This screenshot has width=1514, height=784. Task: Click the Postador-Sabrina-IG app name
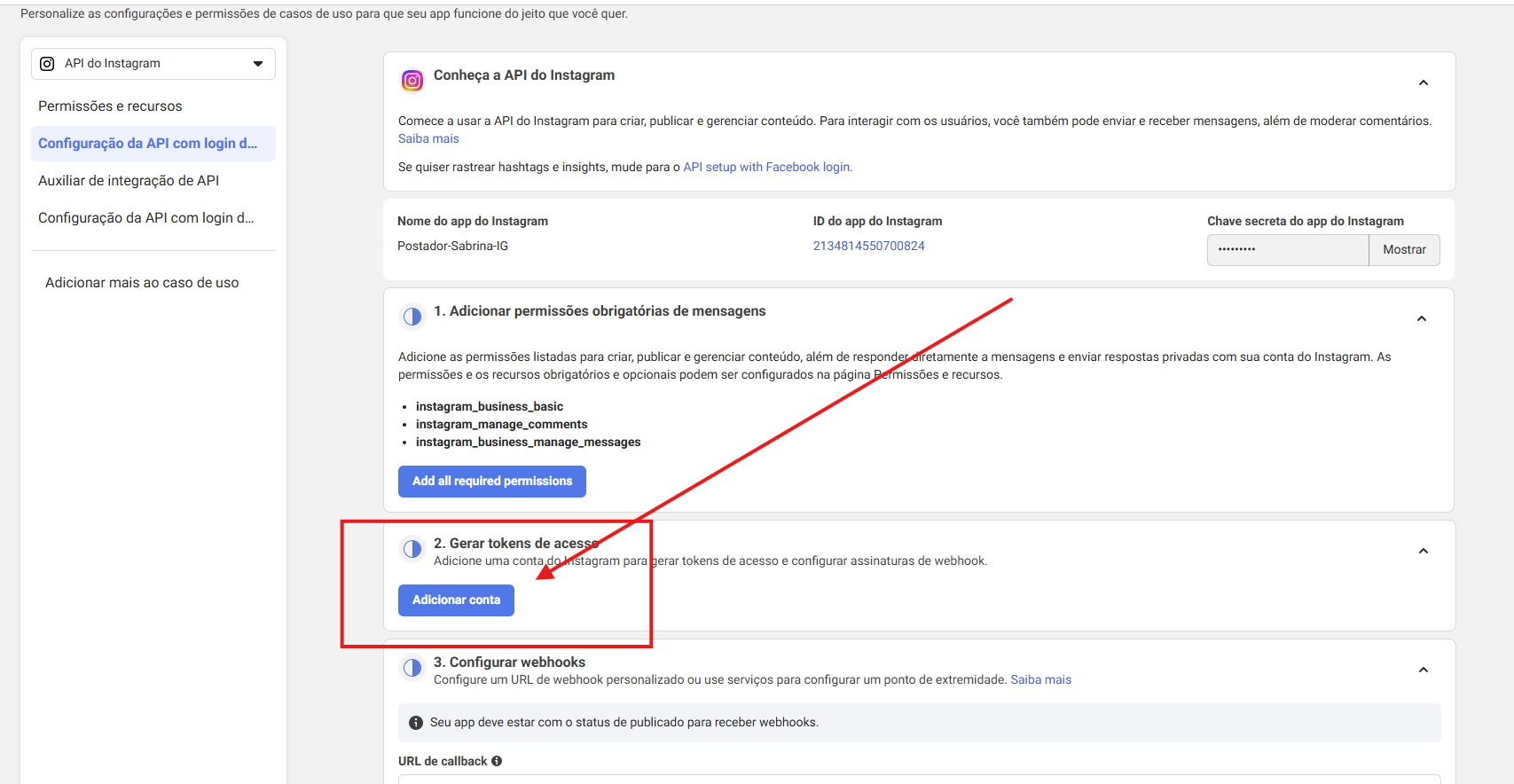tap(452, 246)
